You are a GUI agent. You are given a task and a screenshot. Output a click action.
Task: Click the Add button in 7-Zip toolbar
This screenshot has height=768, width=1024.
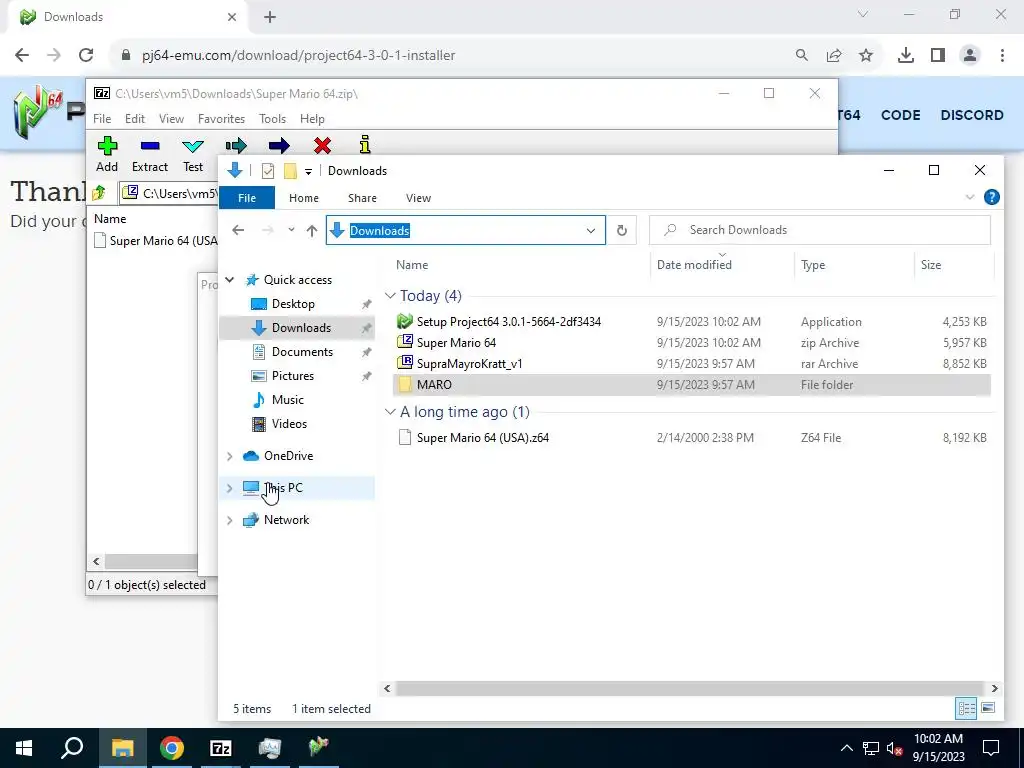pyautogui.click(x=107, y=154)
